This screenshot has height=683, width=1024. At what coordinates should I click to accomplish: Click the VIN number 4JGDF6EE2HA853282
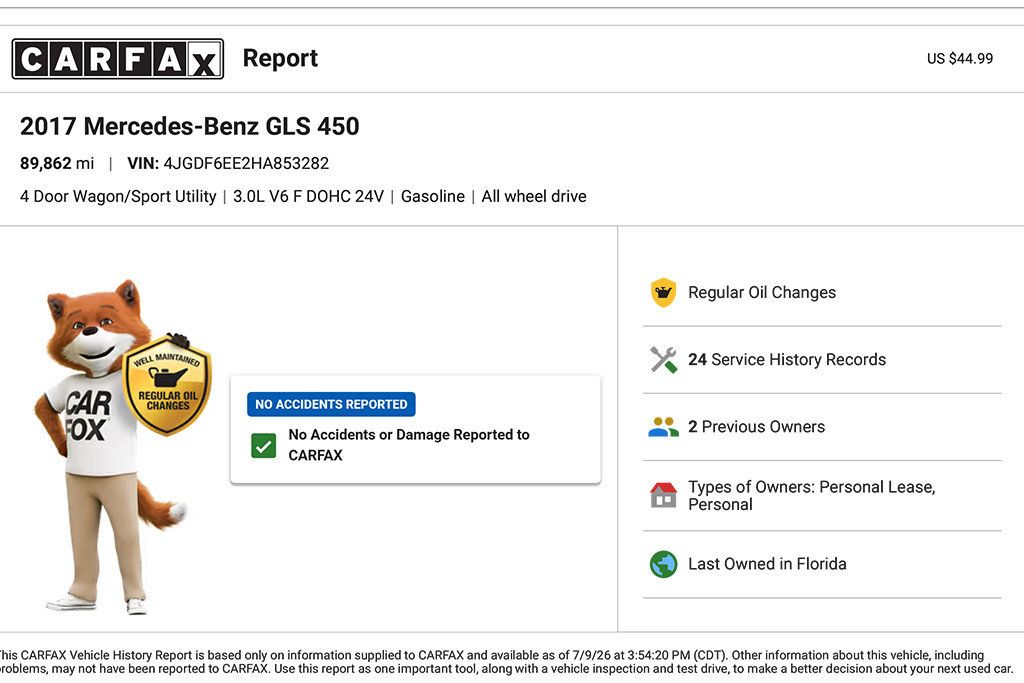pyautogui.click(x=246, y=163)
